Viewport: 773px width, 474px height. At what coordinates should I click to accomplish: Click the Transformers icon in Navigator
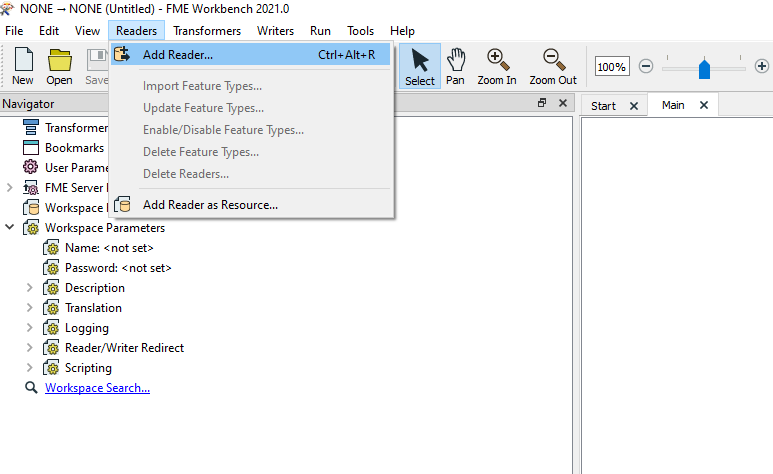(x=31, y=127)
